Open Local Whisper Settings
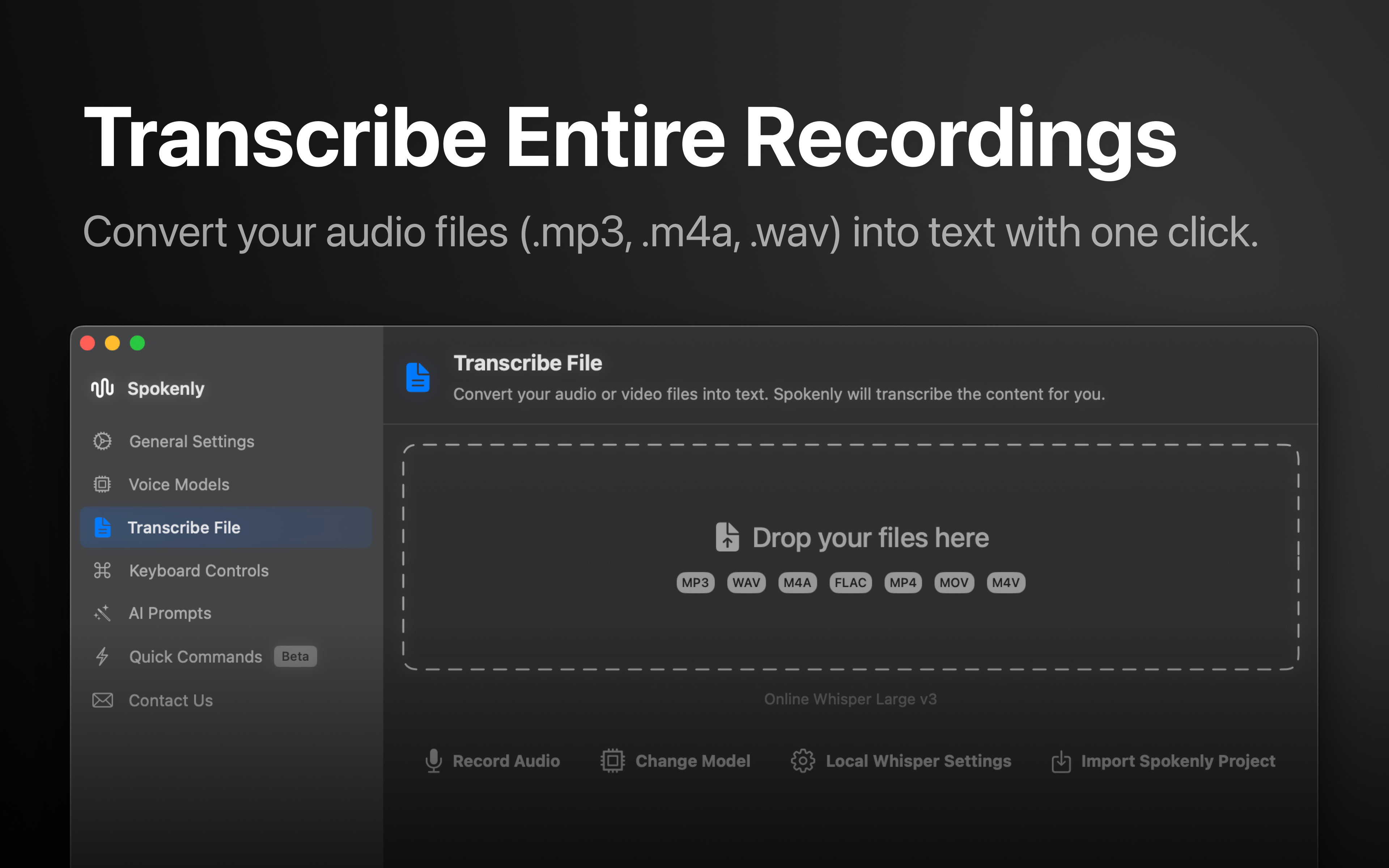The image size is (1389, 868). tap(901, 761)
